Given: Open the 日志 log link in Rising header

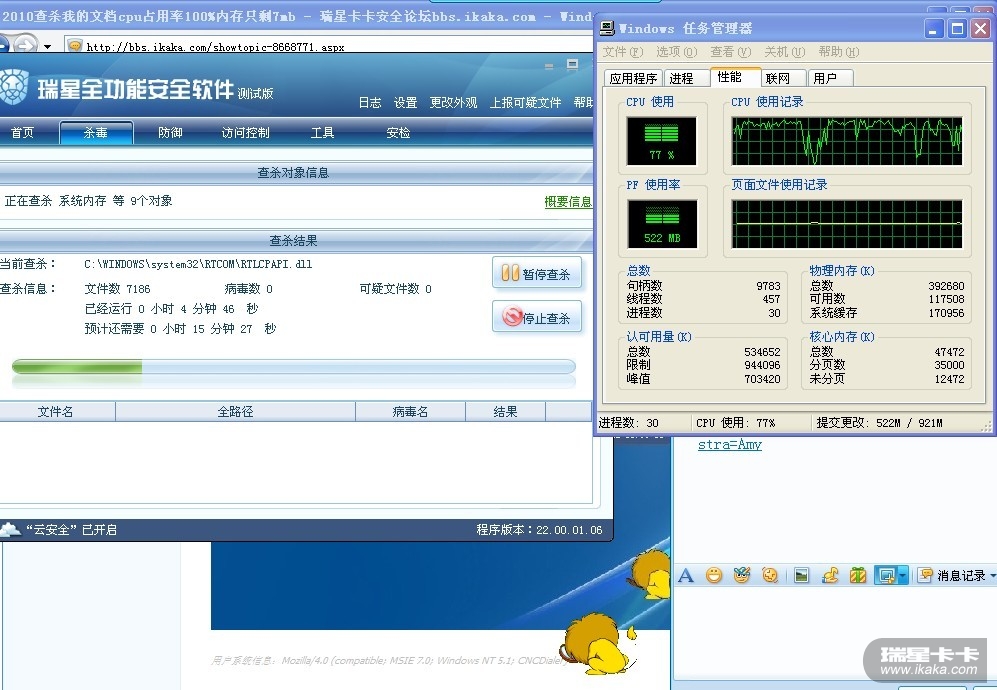Looking at the screenshot, I should coord(370,102).
